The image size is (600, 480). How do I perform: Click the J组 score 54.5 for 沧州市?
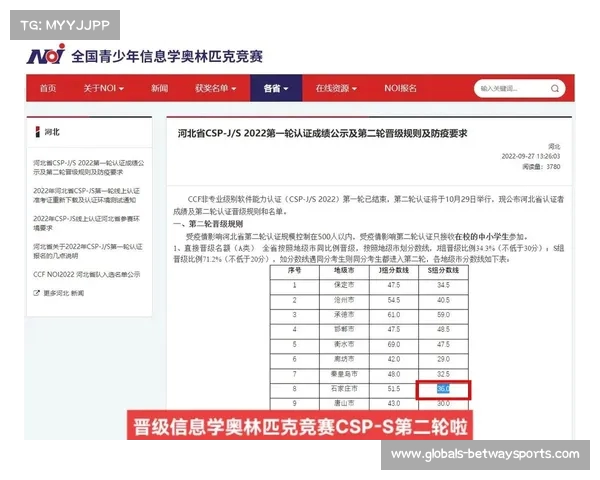pyautogui.click(x=394, y=300)
